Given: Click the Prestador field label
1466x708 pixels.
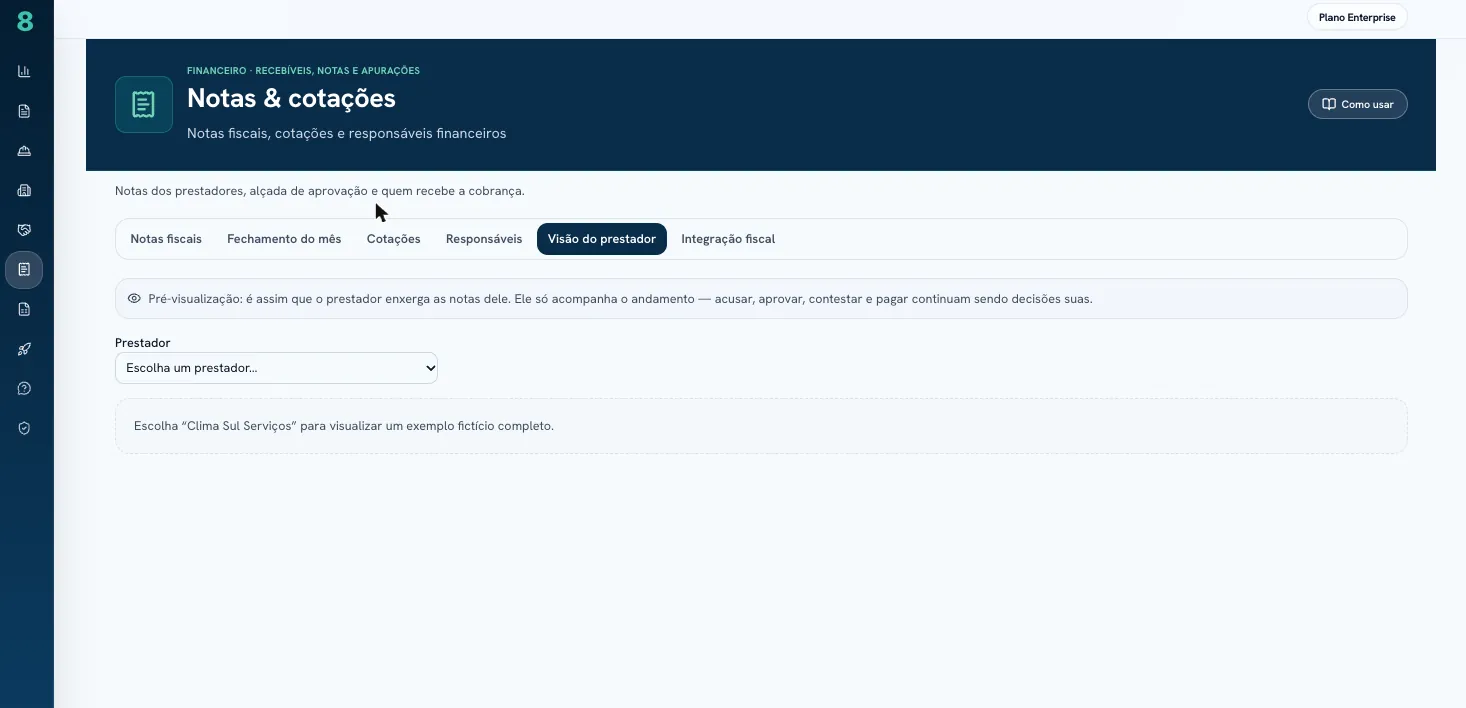Looking at the screenshot, I should pos(143,343).
